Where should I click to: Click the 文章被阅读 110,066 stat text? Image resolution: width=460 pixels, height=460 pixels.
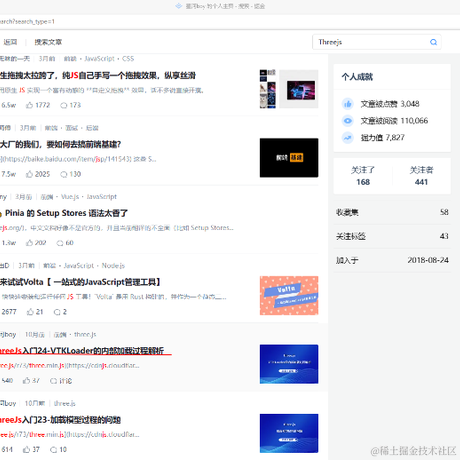[x=394, y=121]
